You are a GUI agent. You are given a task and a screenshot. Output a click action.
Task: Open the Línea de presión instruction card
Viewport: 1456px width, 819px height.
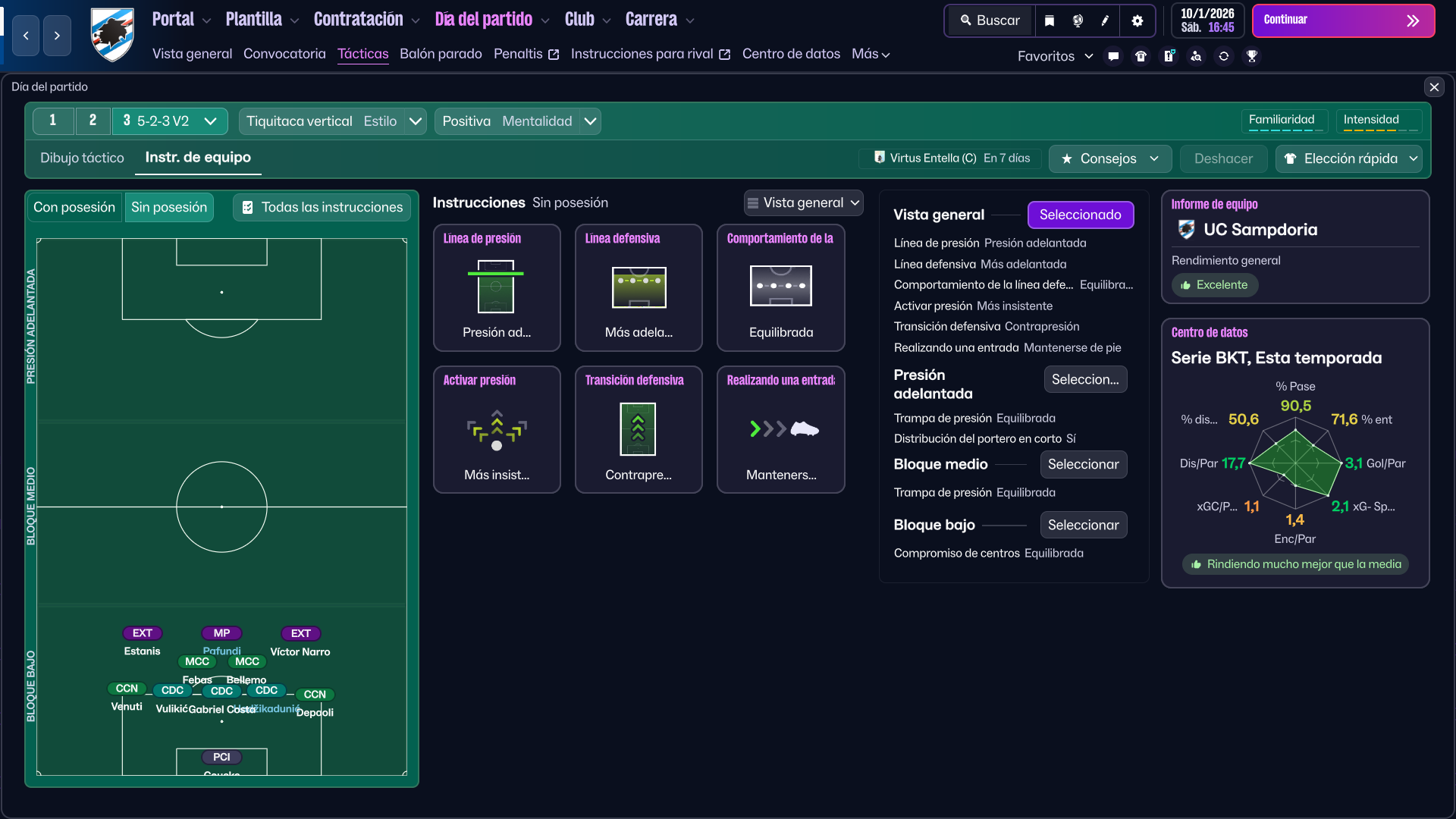(497, 287)
